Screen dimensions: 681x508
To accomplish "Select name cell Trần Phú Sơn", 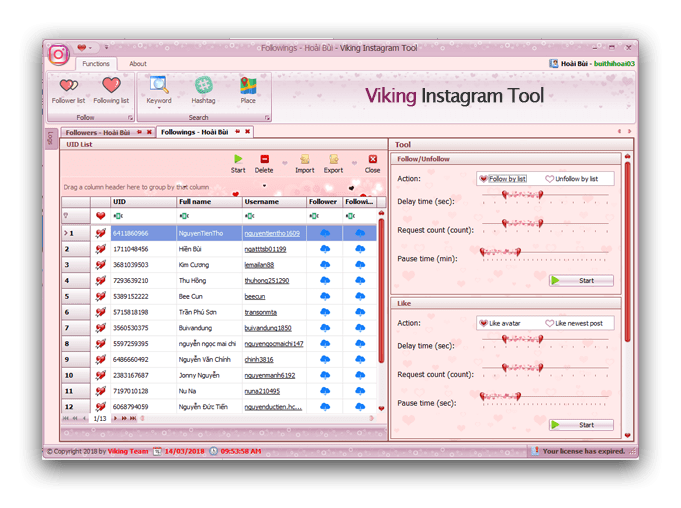I will (209, 312).
